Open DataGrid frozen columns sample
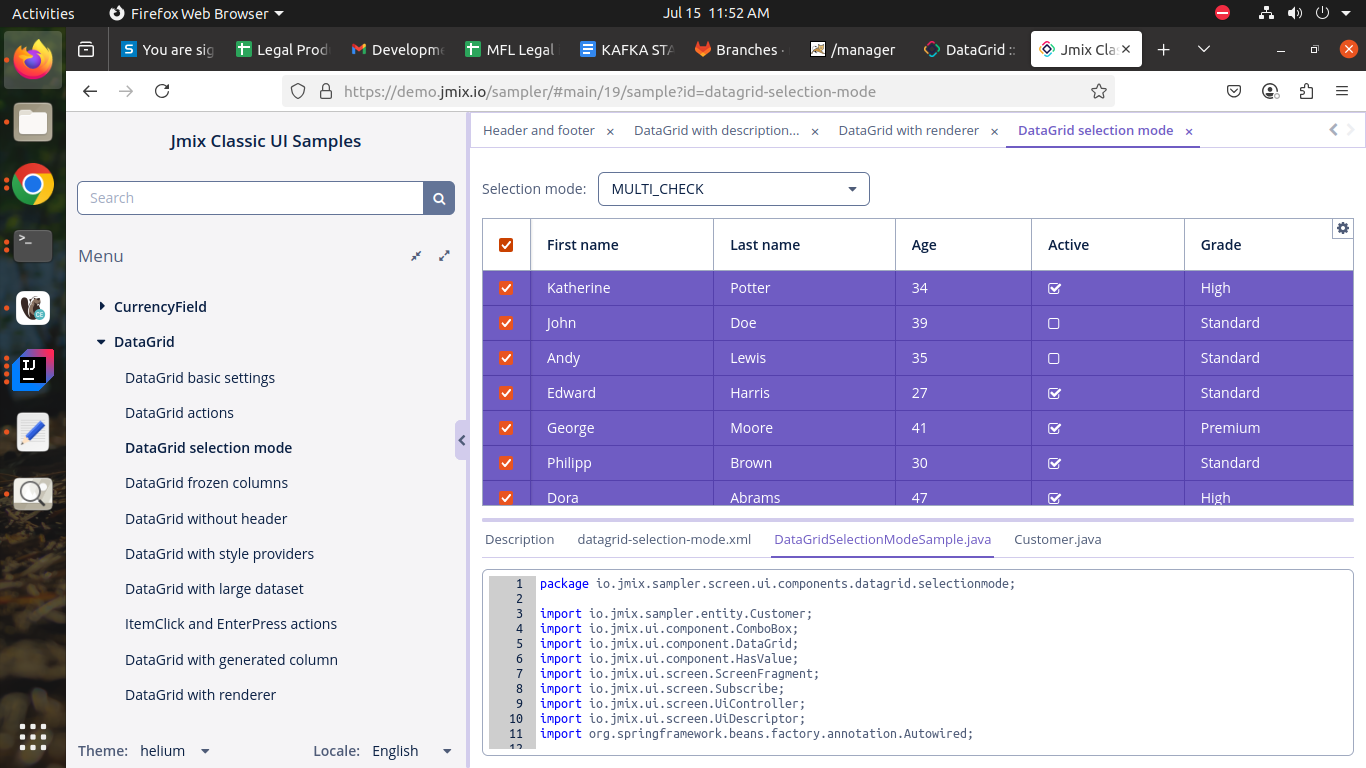 (x=206, y=483)
